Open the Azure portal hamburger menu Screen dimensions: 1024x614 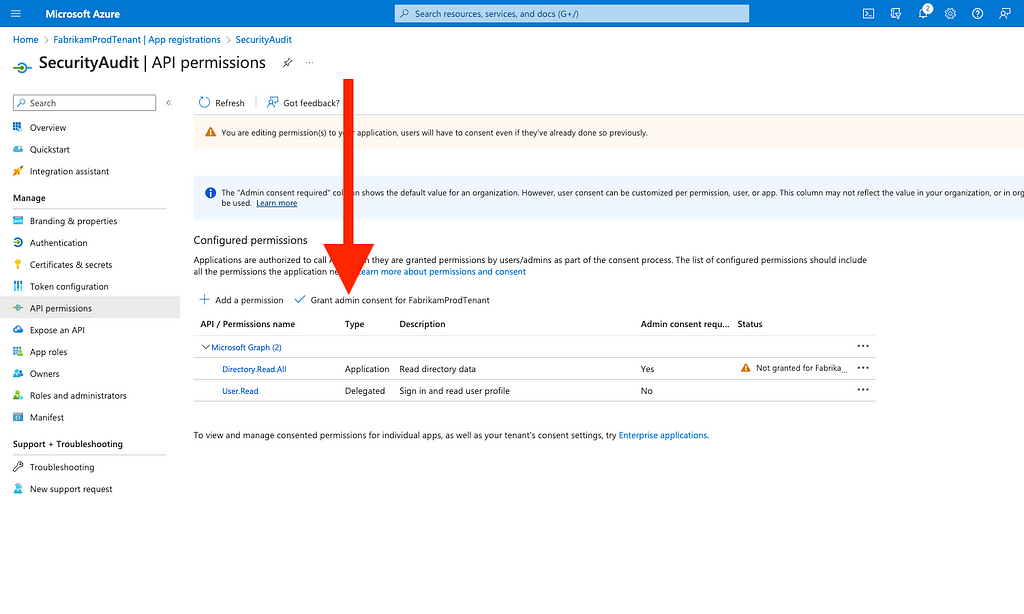click(16, 14)
